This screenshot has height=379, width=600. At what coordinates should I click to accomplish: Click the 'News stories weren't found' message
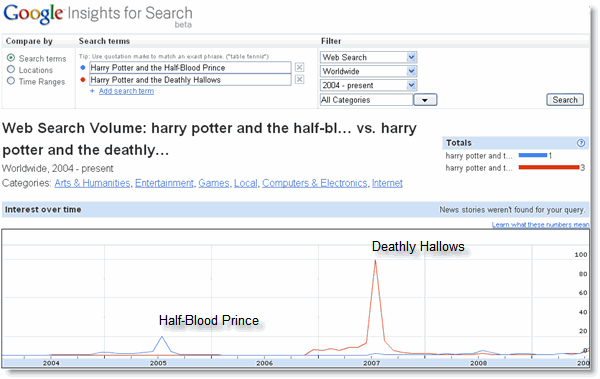[x=512, y=210]
